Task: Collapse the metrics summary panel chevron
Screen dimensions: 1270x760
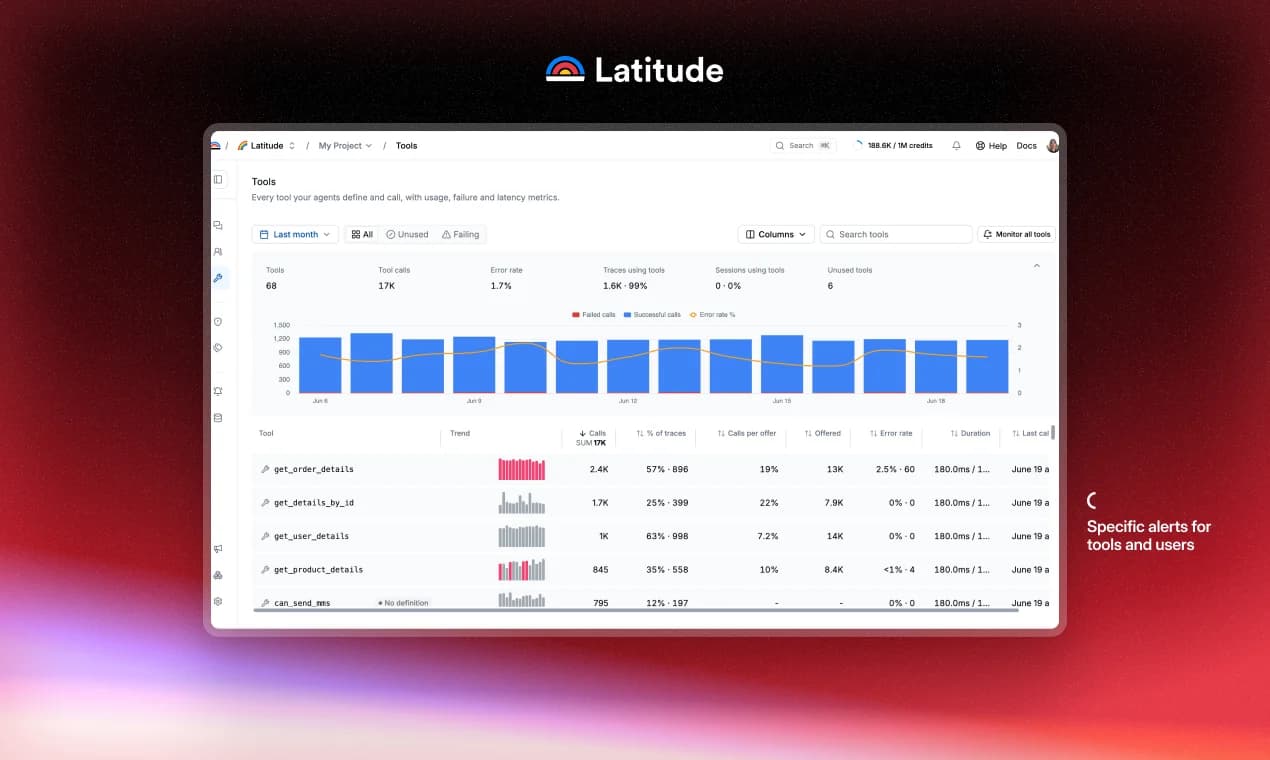Action: point(1036,266)
